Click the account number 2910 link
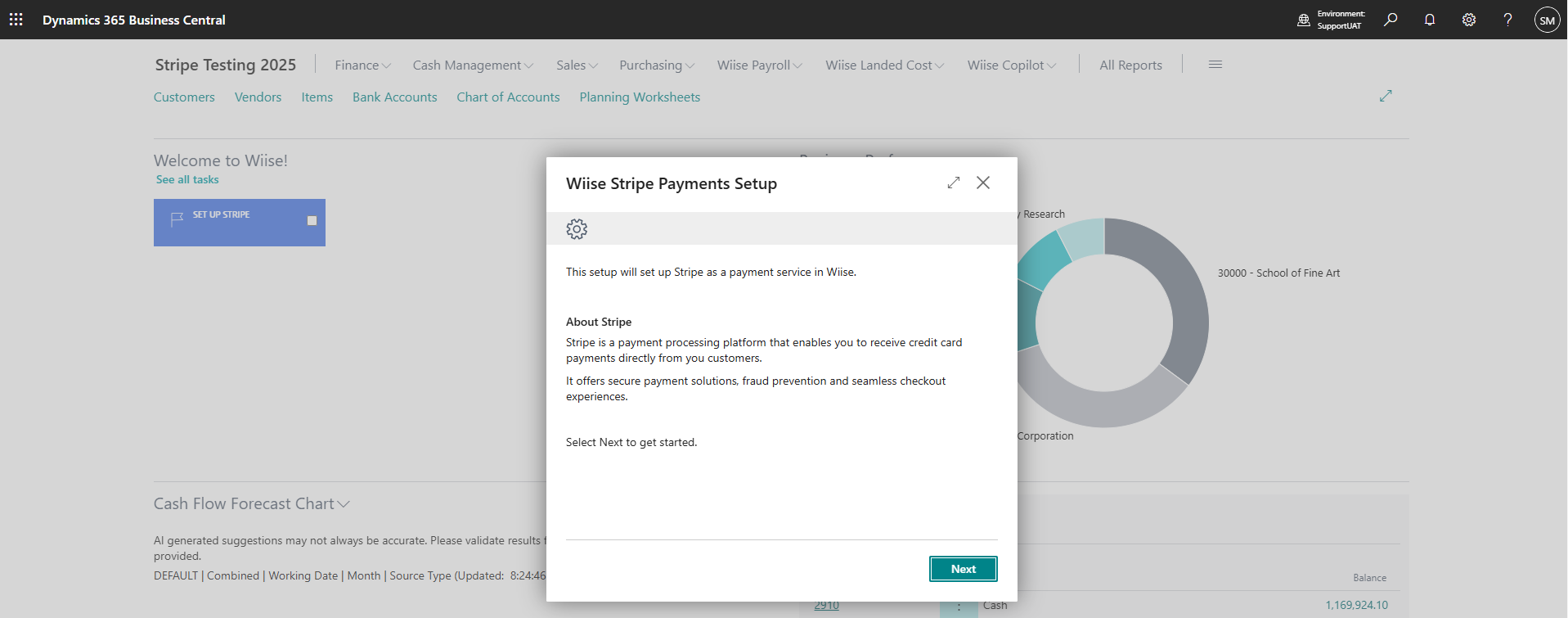 point(826,605)
